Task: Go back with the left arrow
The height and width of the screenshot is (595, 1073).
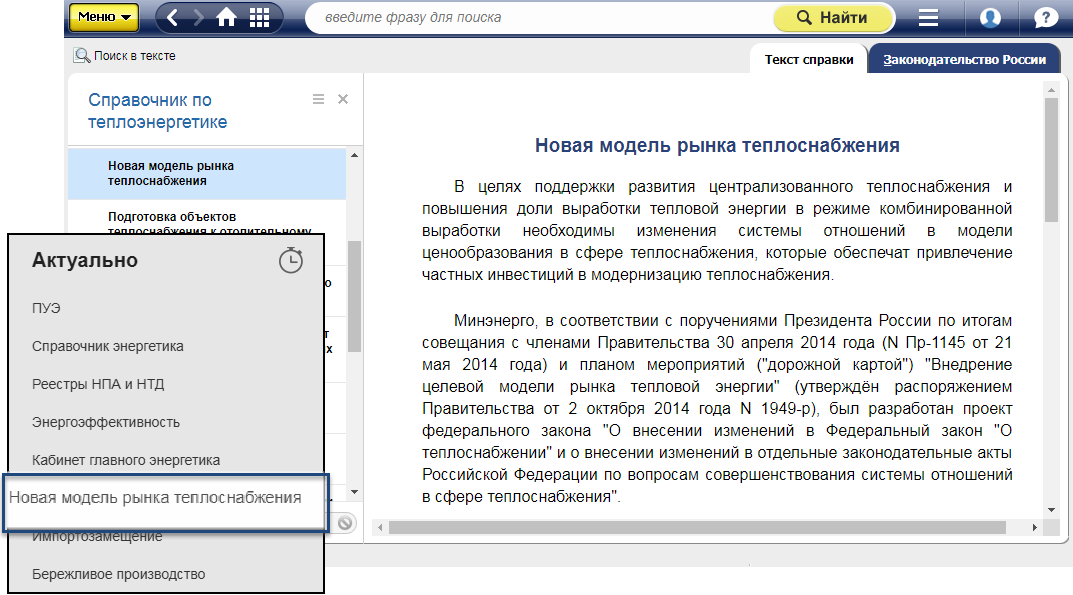Action: (173, 17)
